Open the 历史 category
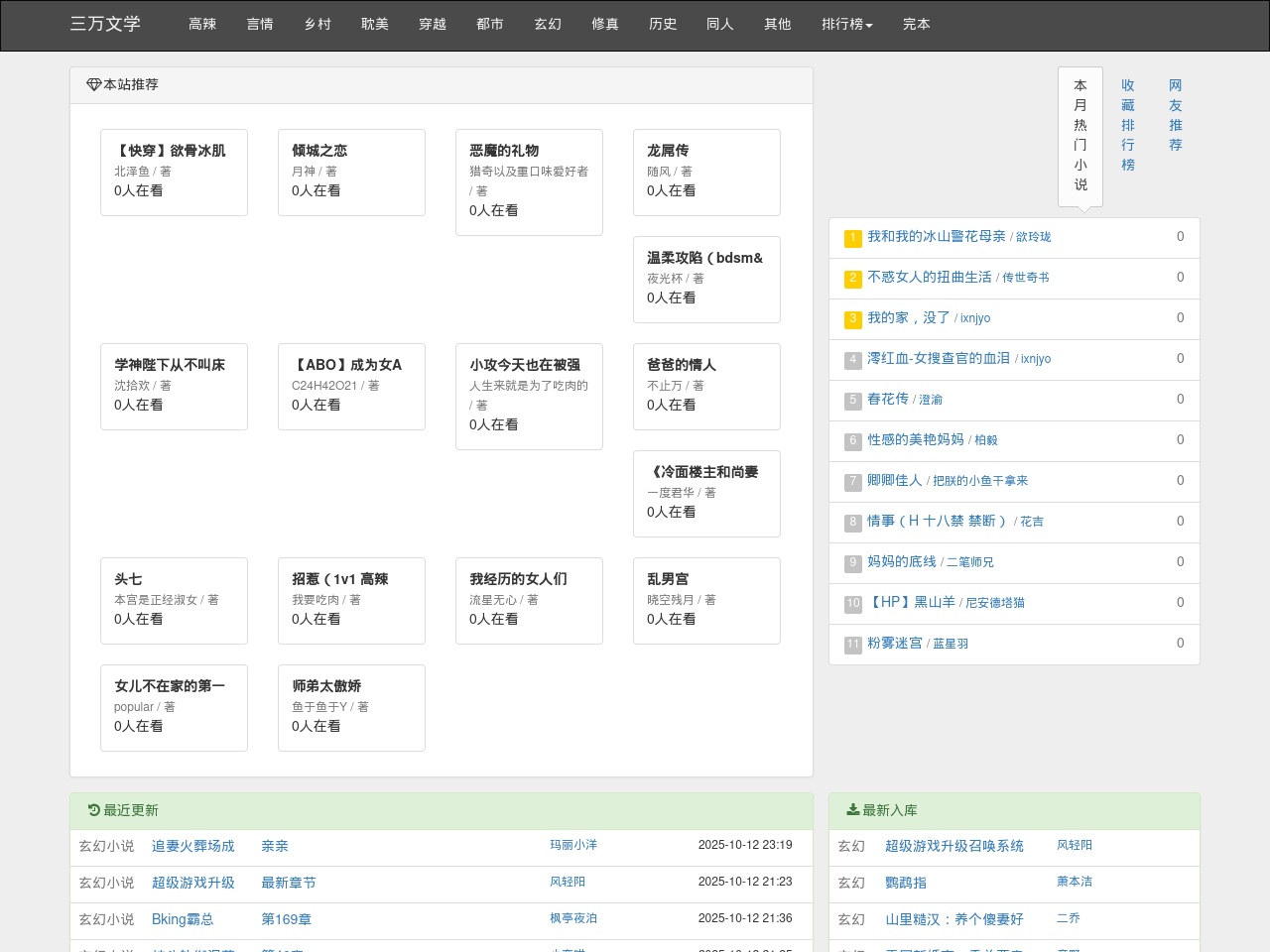Image resolution: width=1270 pixels, height=952 pixels. [x=663, y=24]
